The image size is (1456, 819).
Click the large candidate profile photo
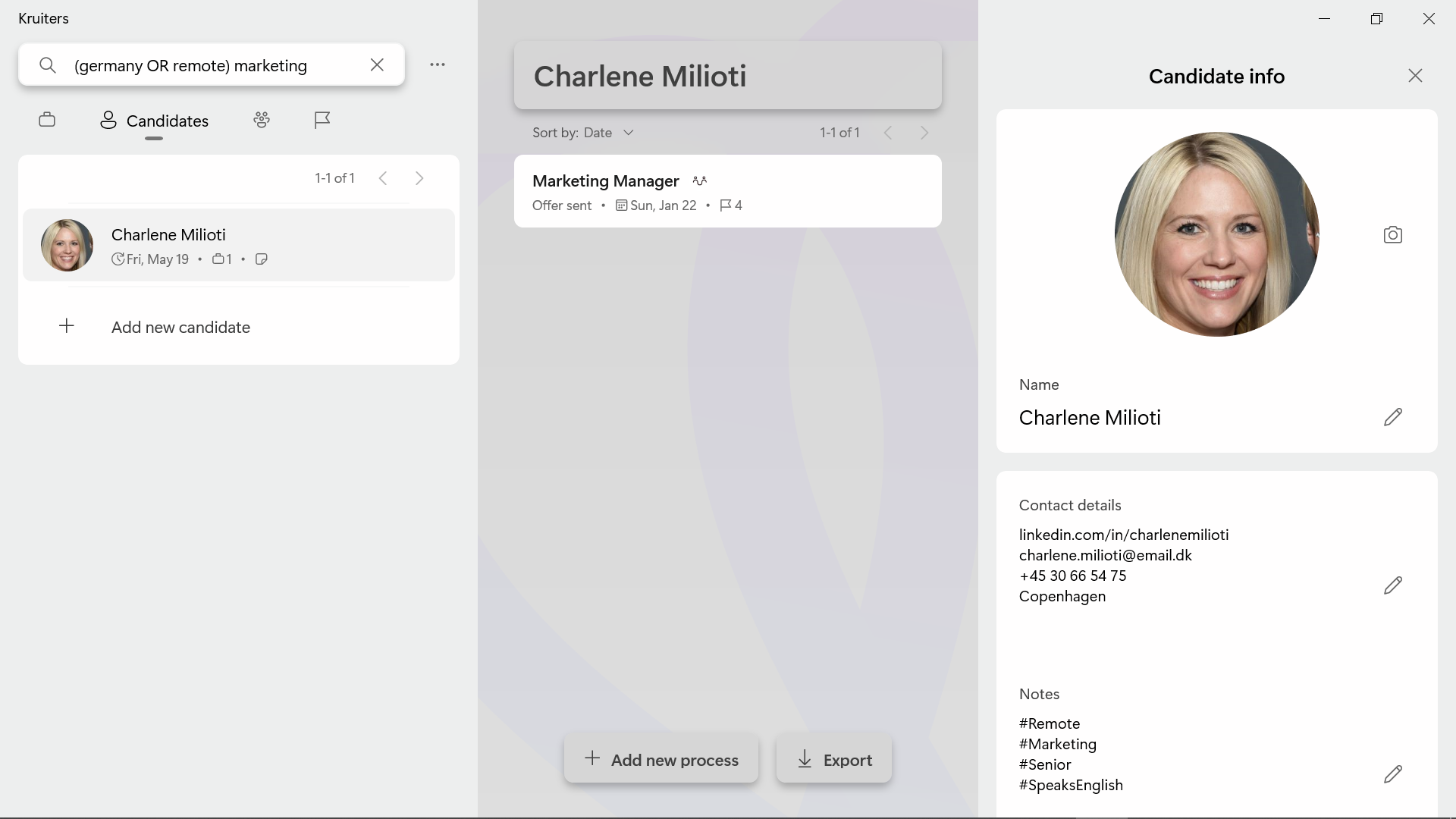point(1216,234)
